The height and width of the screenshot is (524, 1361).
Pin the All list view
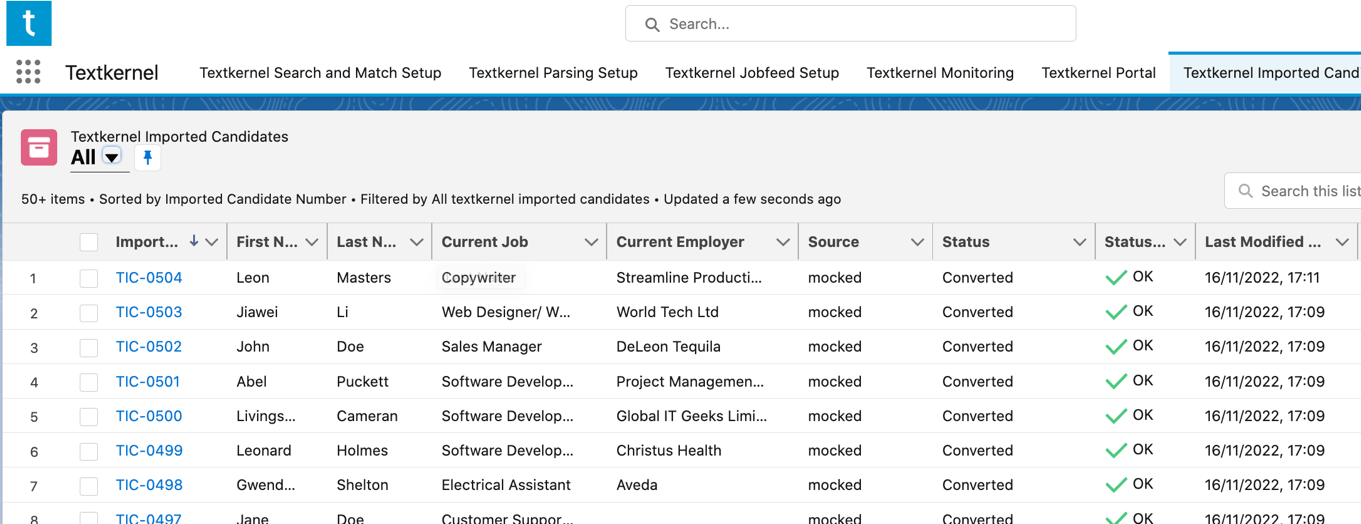[x=147, y=157]
